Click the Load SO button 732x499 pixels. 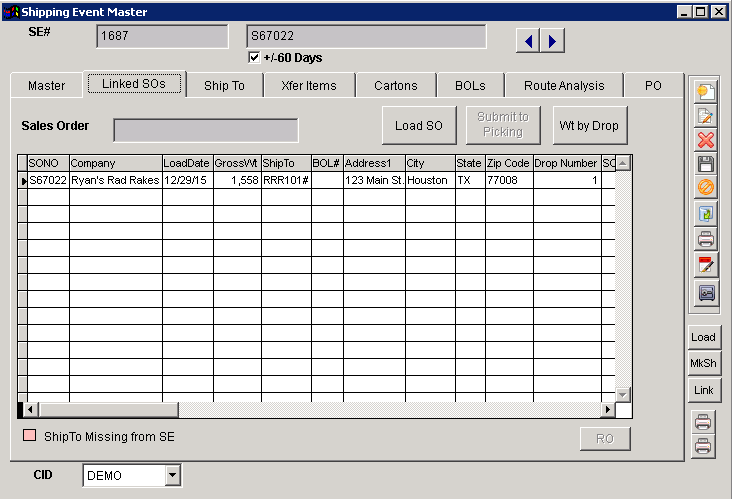point(418,126)
